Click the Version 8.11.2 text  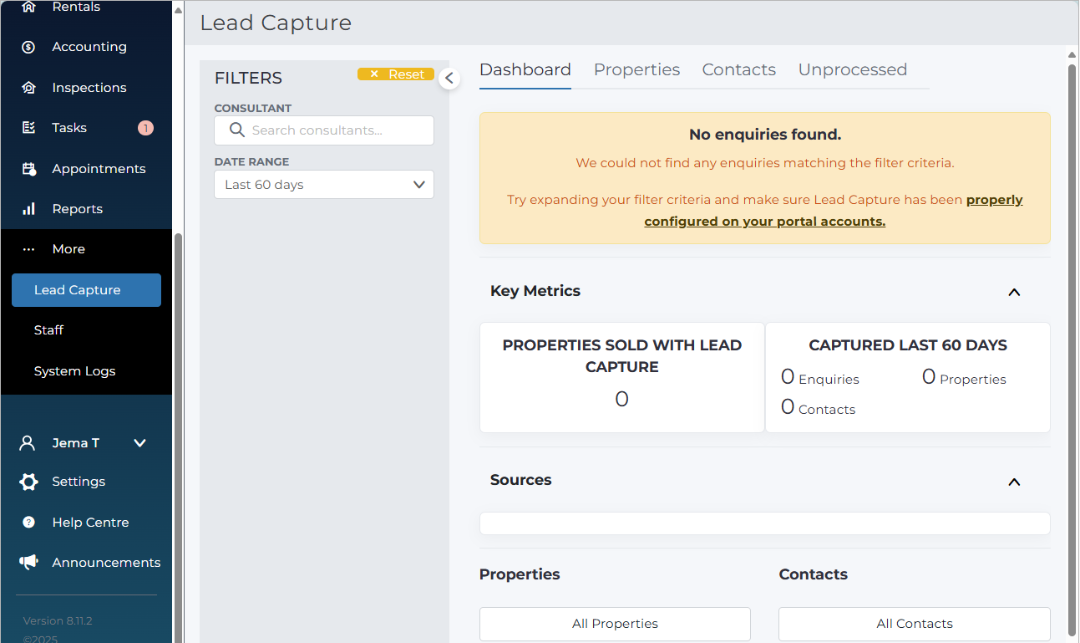pyautogui.click(x=57, y=621)
